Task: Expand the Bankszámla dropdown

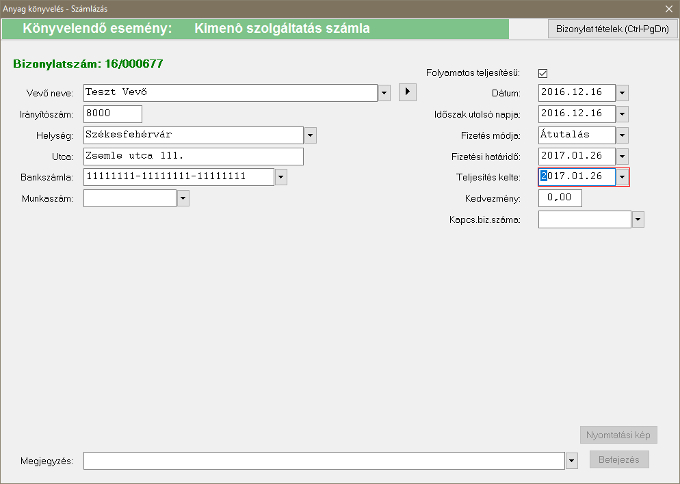Action: coord(281,177)
